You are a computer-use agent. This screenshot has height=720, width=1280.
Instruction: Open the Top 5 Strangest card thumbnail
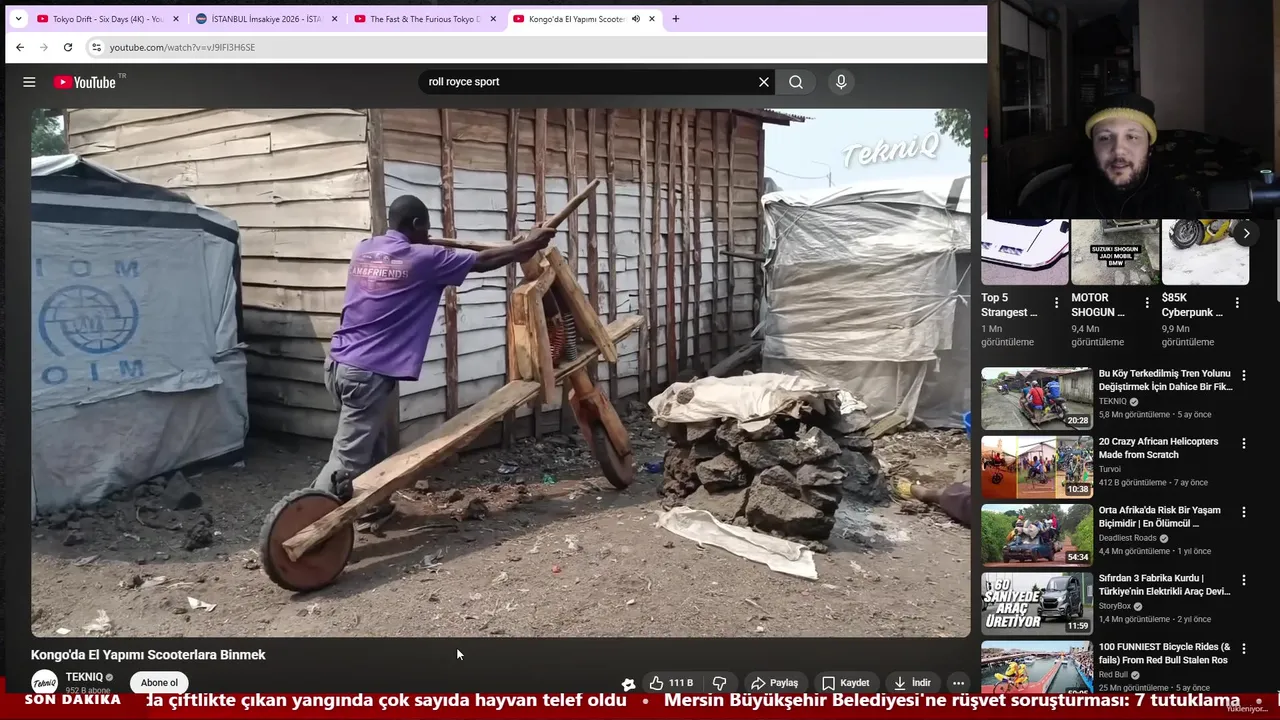(x=1025, y=252)
